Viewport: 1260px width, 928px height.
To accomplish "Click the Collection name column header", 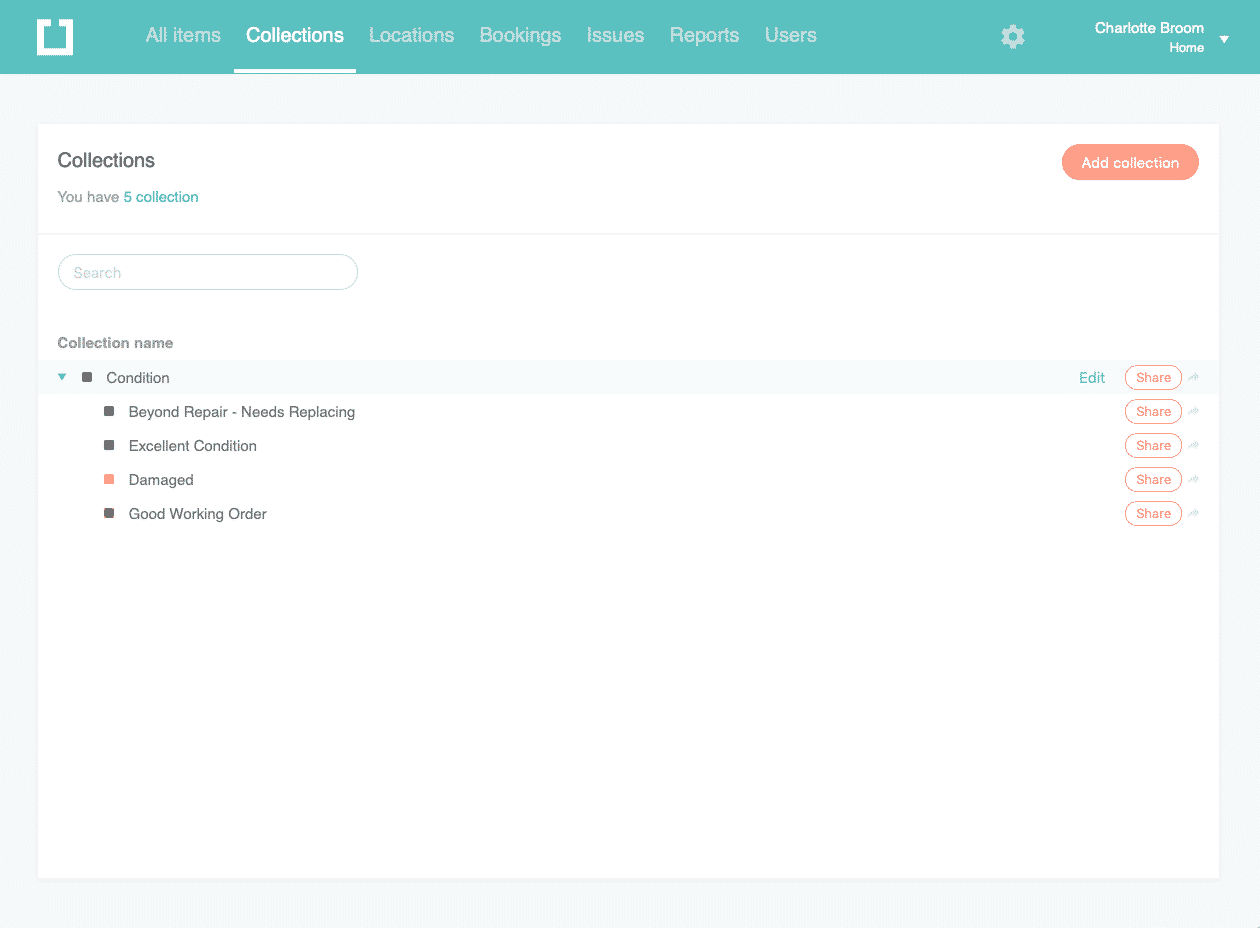I will [115, 343].
